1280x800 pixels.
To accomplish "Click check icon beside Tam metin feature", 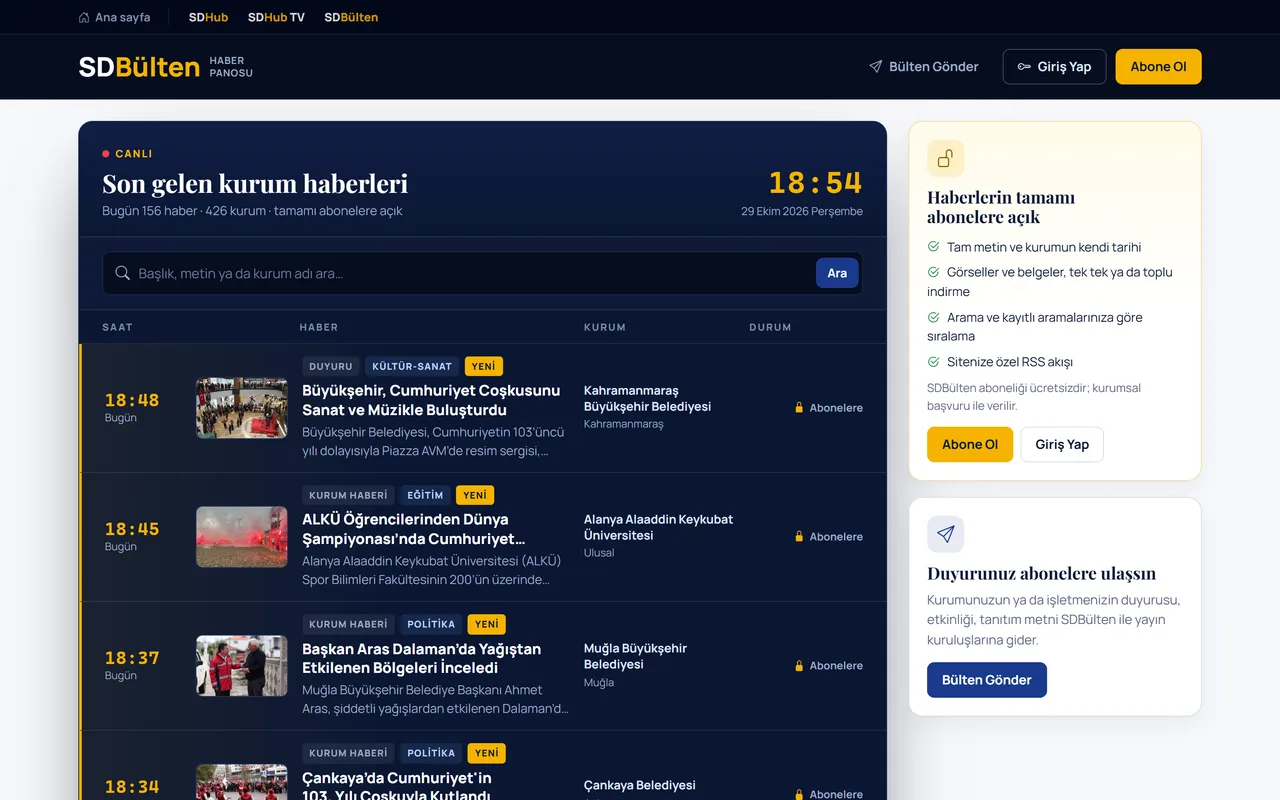I will (x=934, y=247).
